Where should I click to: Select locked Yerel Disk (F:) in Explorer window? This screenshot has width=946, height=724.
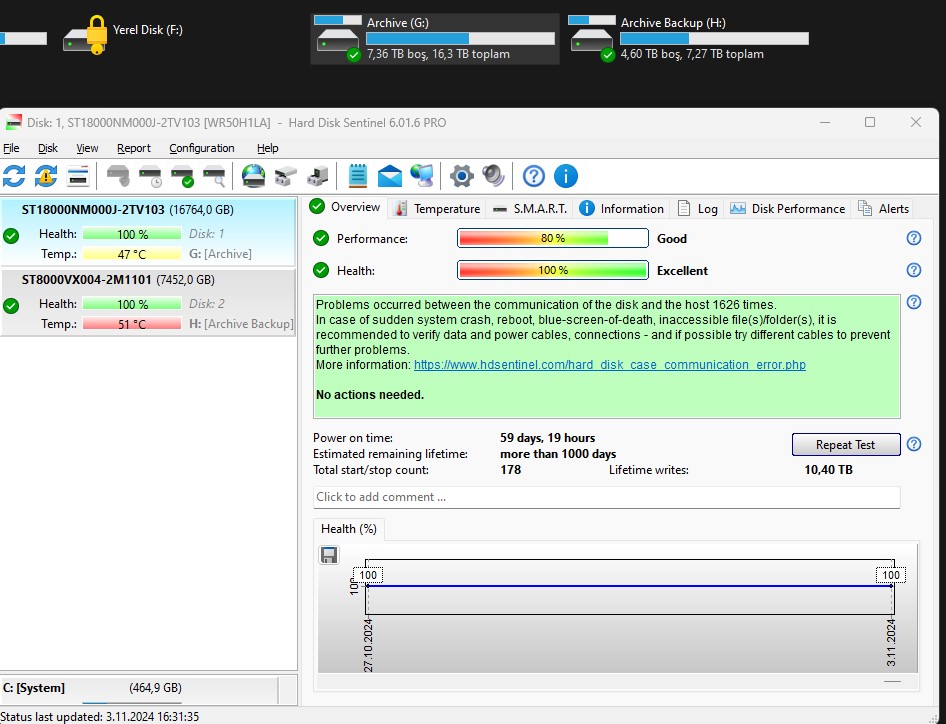tap(123, 34)
